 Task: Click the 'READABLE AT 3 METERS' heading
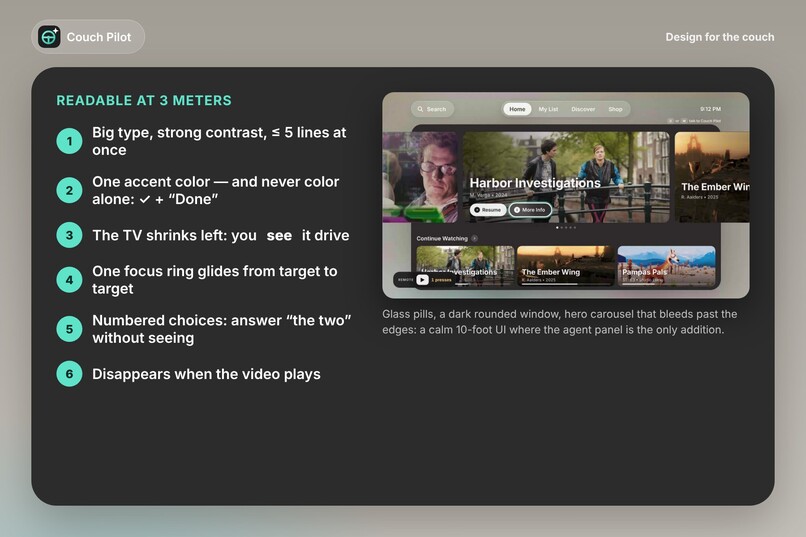pos(144,100)
